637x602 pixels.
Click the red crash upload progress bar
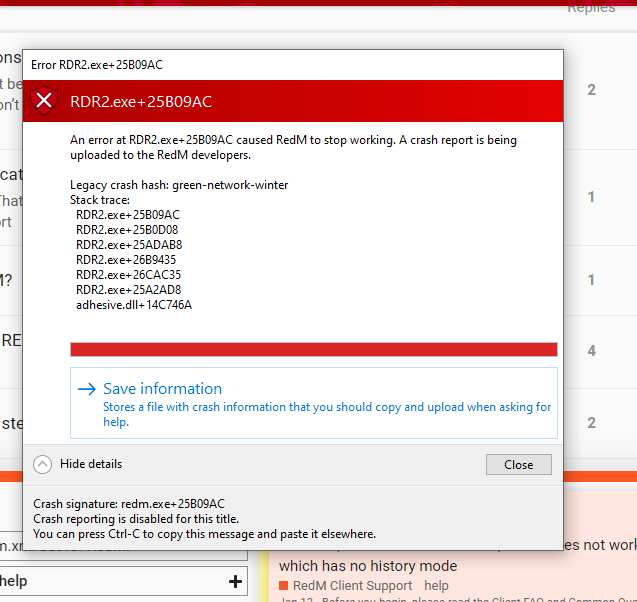[x=314, y=349]
